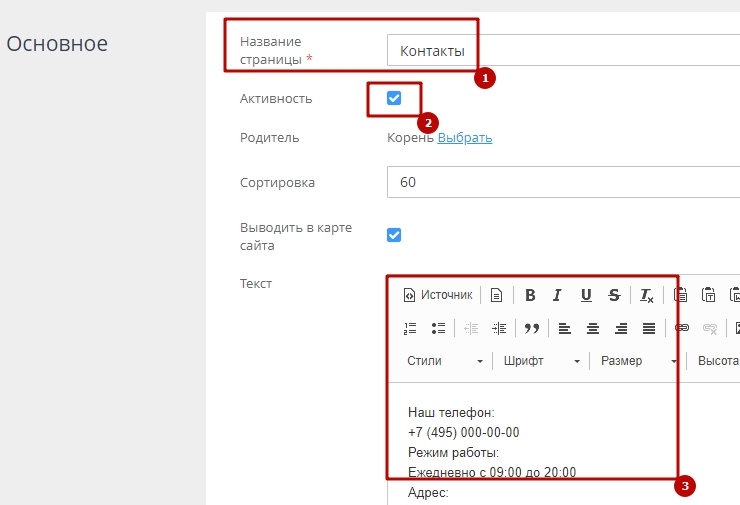Image resolution: width=740 pixels, height=505 pixels.
Task: Insert a numbered list
Action: (410, 328)
